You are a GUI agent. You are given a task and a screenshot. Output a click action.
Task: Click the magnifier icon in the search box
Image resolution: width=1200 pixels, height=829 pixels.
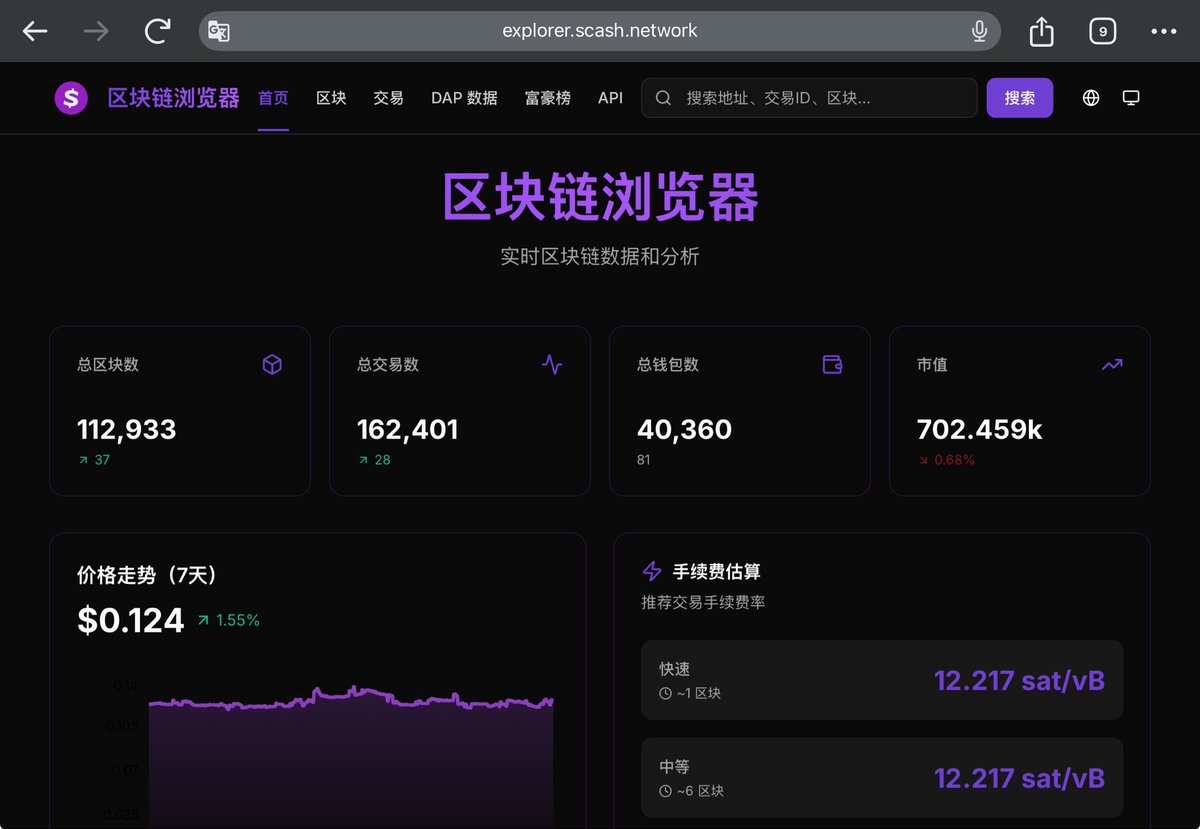click(663, 98)
